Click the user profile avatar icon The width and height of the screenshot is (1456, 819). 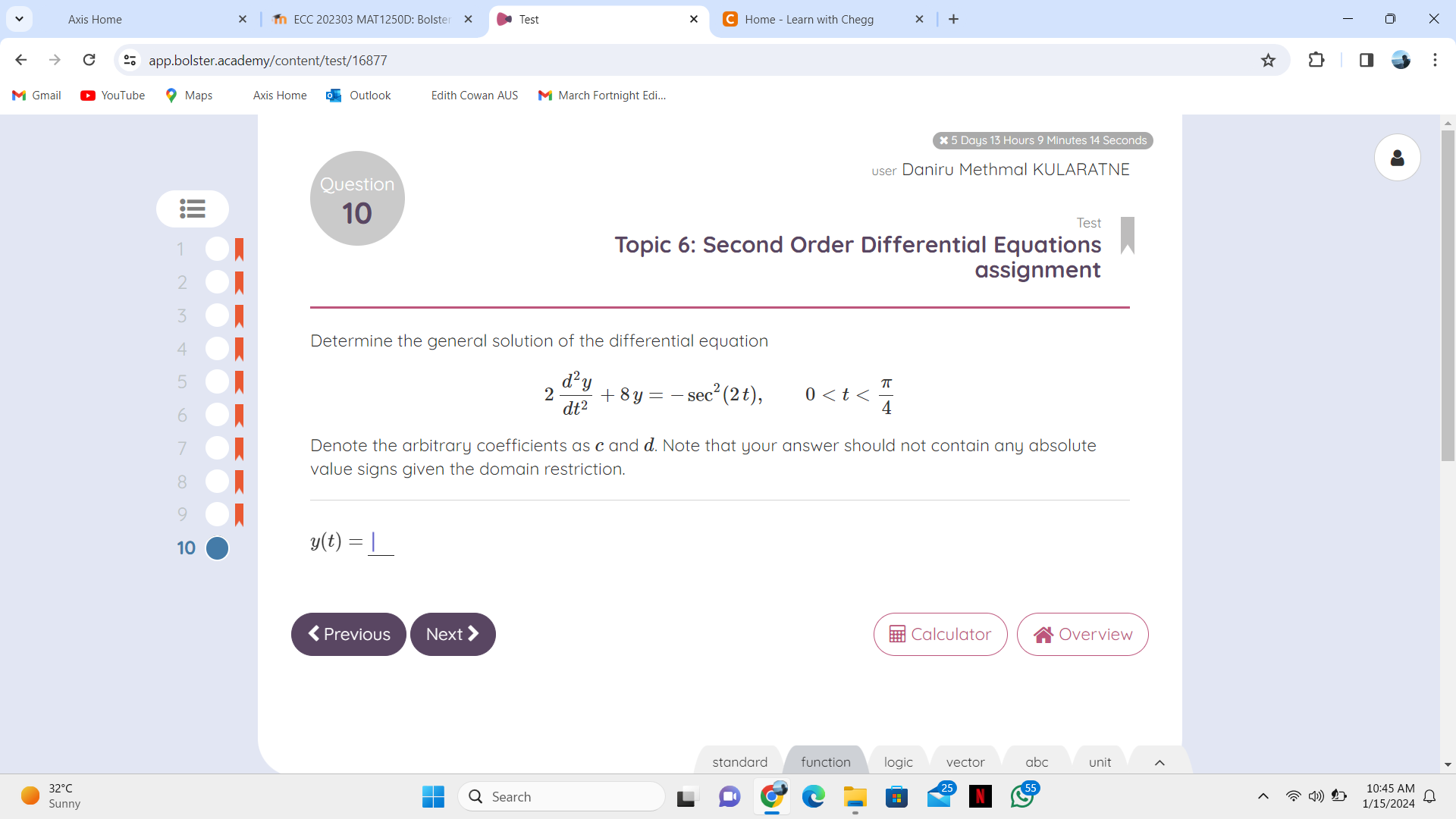tap(1398, 157)
